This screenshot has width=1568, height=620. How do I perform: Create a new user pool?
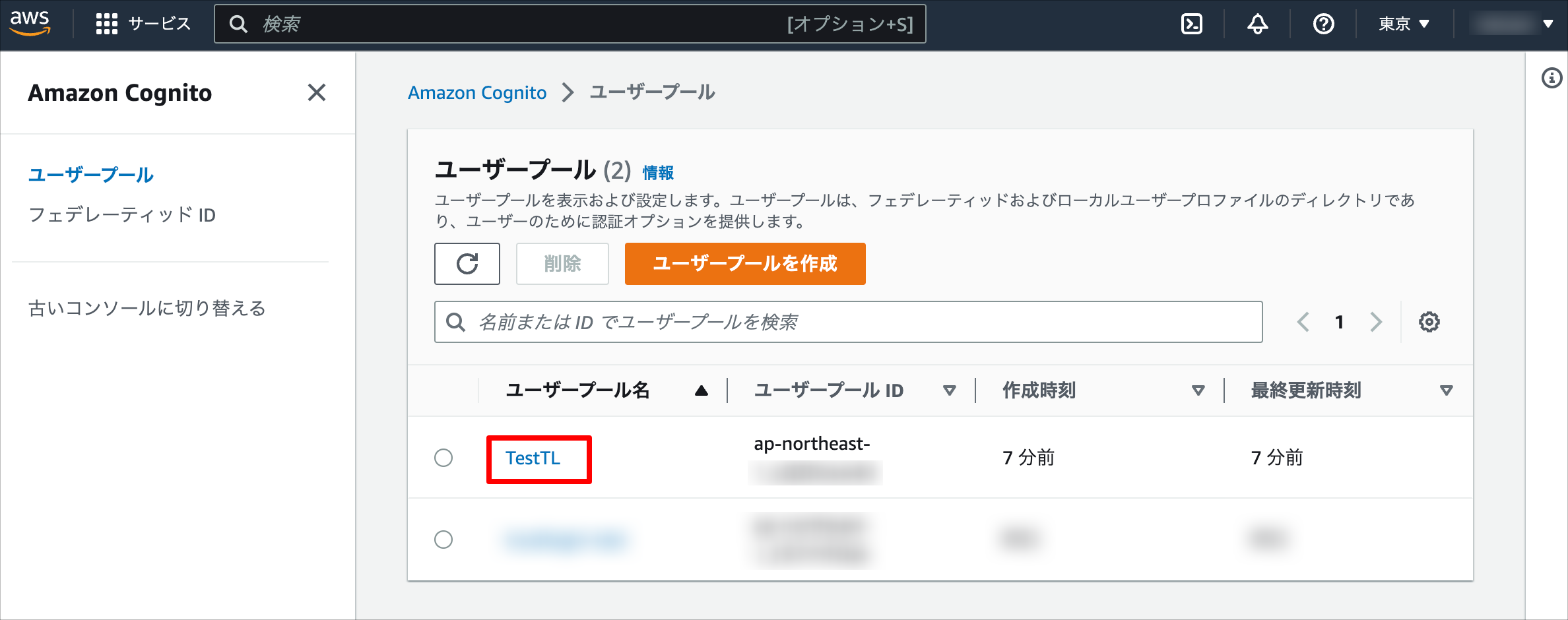click(x=744, y=264)
